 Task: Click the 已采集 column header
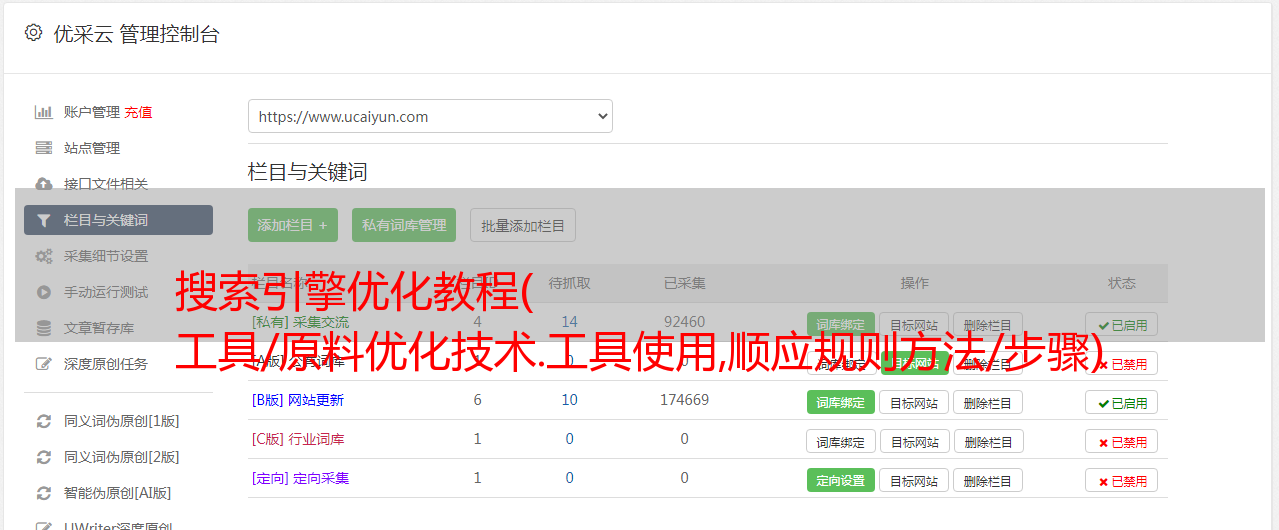(x=684, y=283)
